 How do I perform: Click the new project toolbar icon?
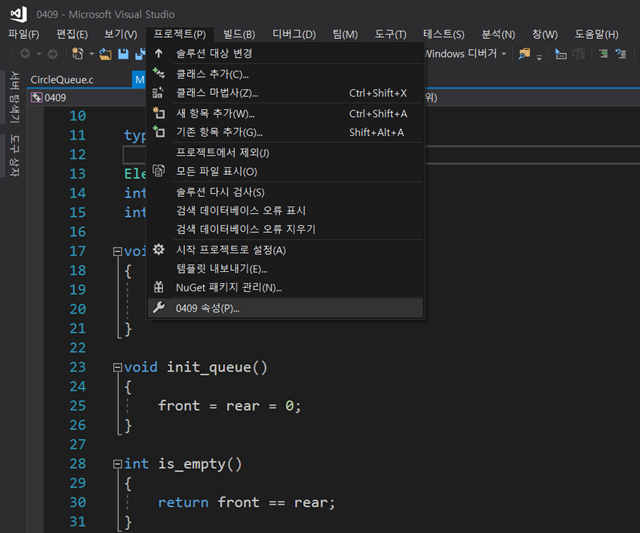click(x=78, y=53)
